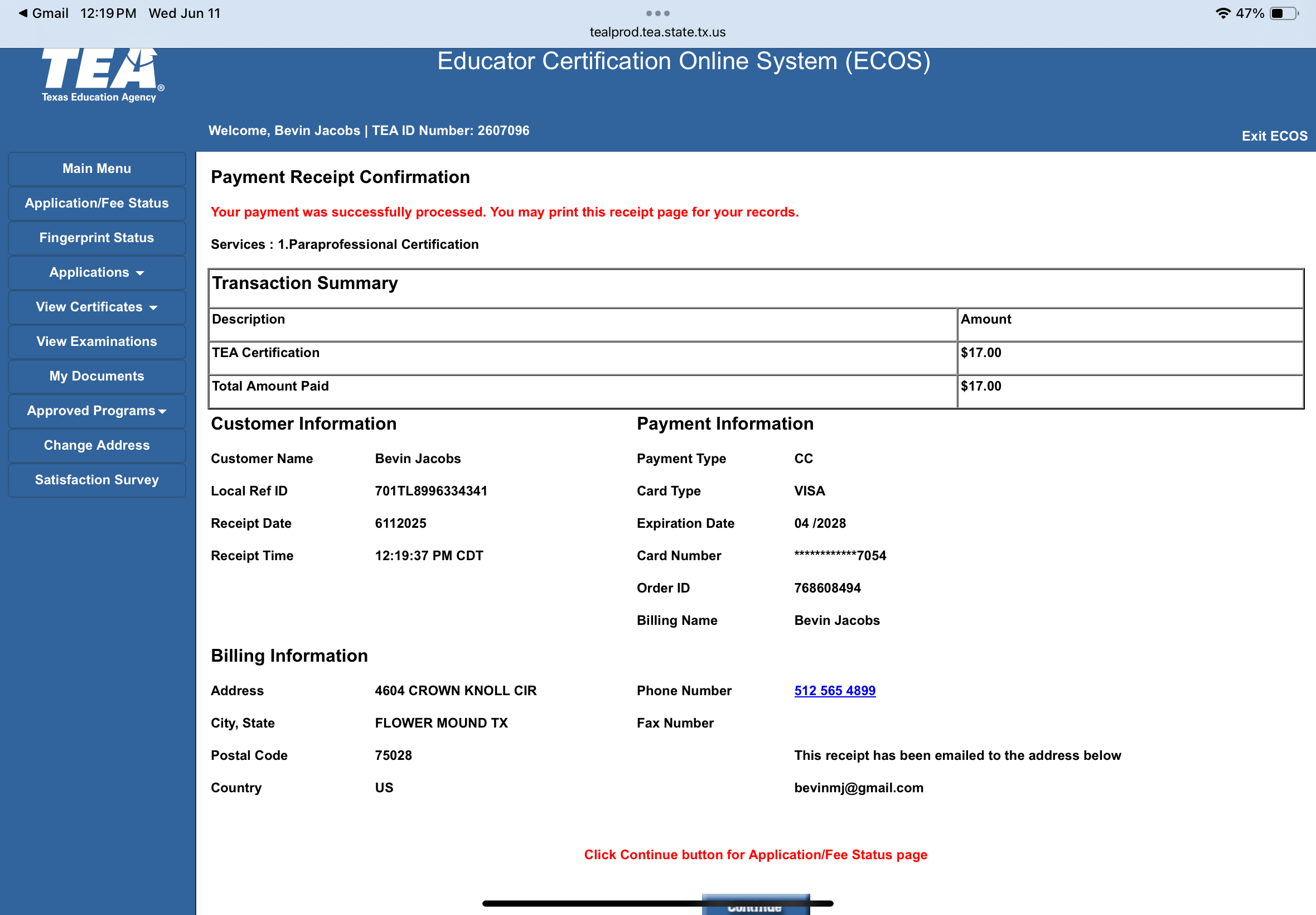Expand the Approved Programs dropdown
This screenshot has height=915, width=1316.
click(x=96, y=411)
